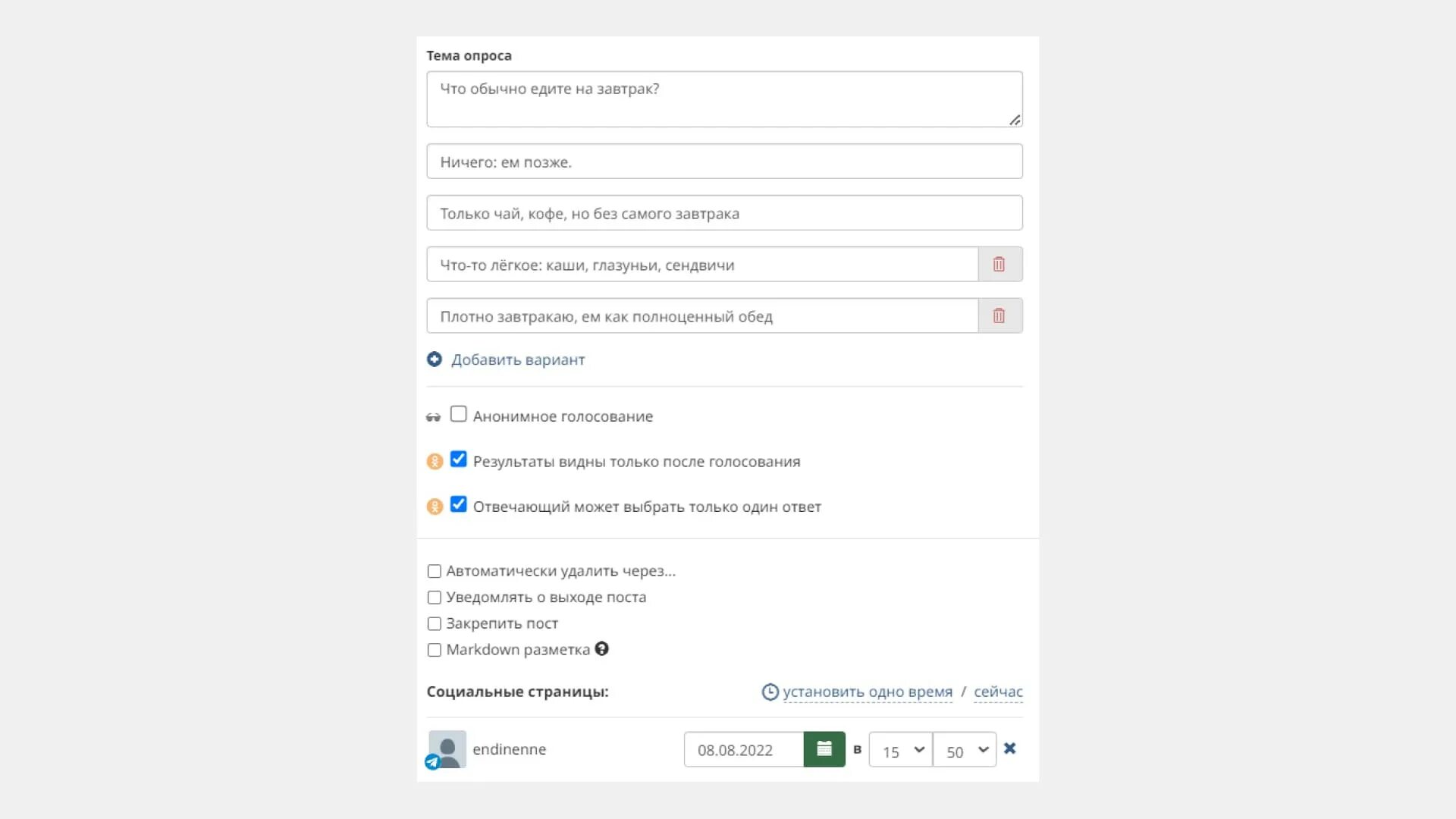Image resolution: width=1456 pixels, height=819 pixels.
Task: Uncheck Результаты видны только после голосования
Action: click(x=459, y=460)
